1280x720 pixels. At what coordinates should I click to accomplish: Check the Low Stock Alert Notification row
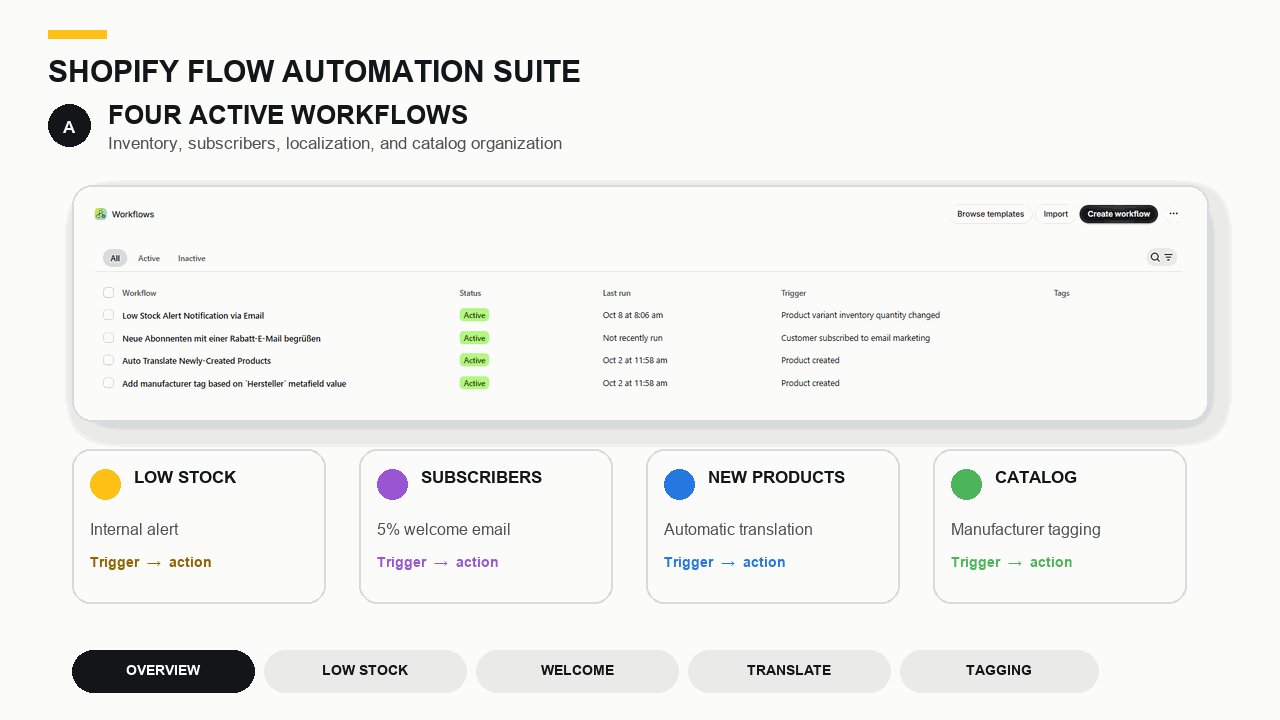point(108,315)
